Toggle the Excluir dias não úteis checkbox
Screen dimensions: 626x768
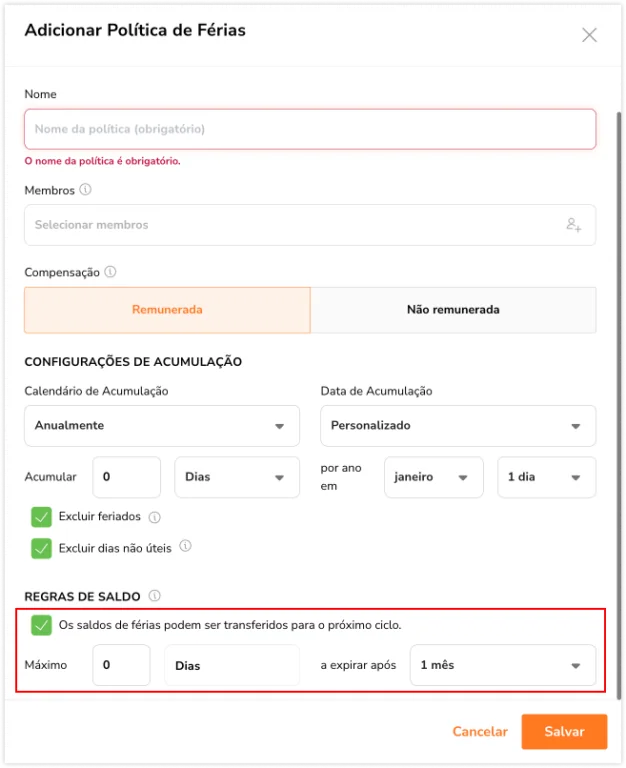41,549
